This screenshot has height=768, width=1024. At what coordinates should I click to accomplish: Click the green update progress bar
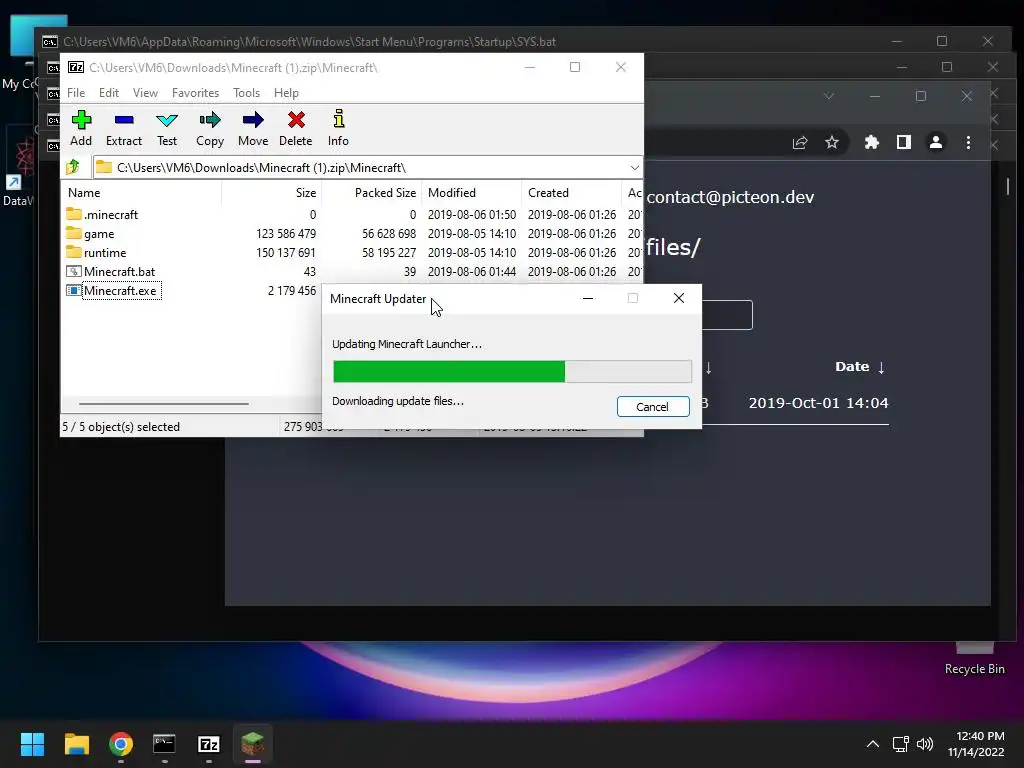512,371
